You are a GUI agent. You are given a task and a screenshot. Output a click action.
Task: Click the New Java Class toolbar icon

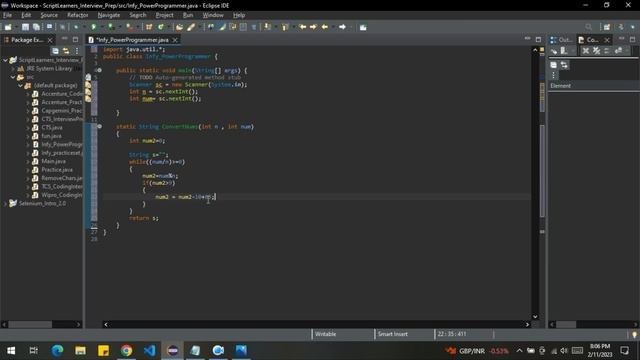click(161, 27)
